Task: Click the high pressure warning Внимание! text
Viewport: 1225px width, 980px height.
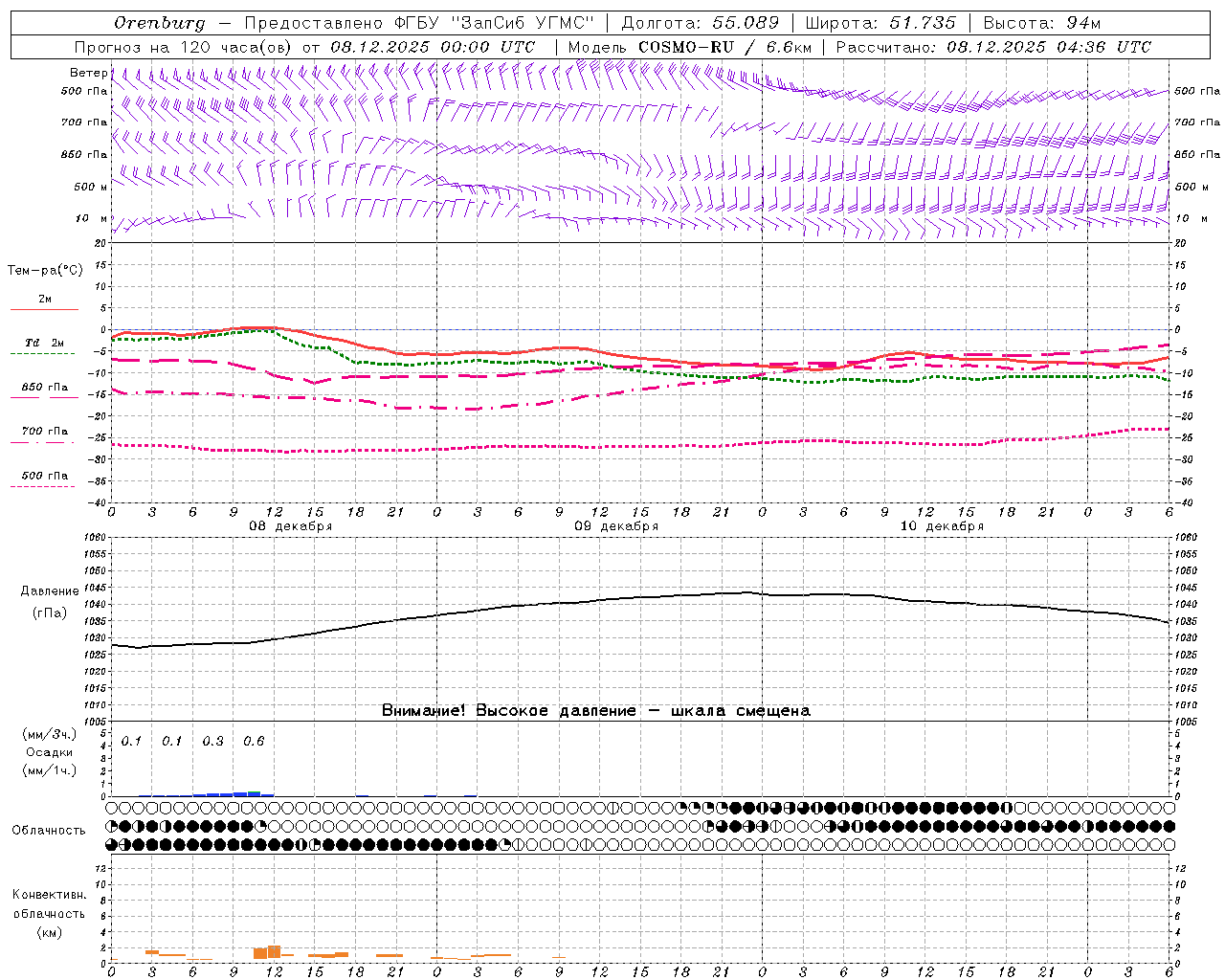Action: [596, 711]
